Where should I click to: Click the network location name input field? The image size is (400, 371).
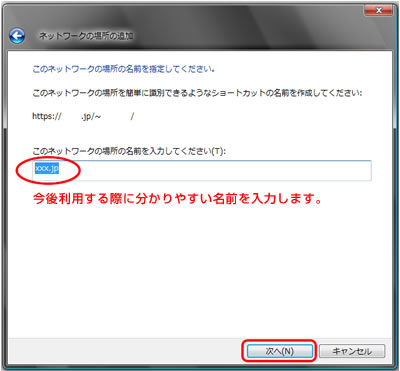(202, 170)
